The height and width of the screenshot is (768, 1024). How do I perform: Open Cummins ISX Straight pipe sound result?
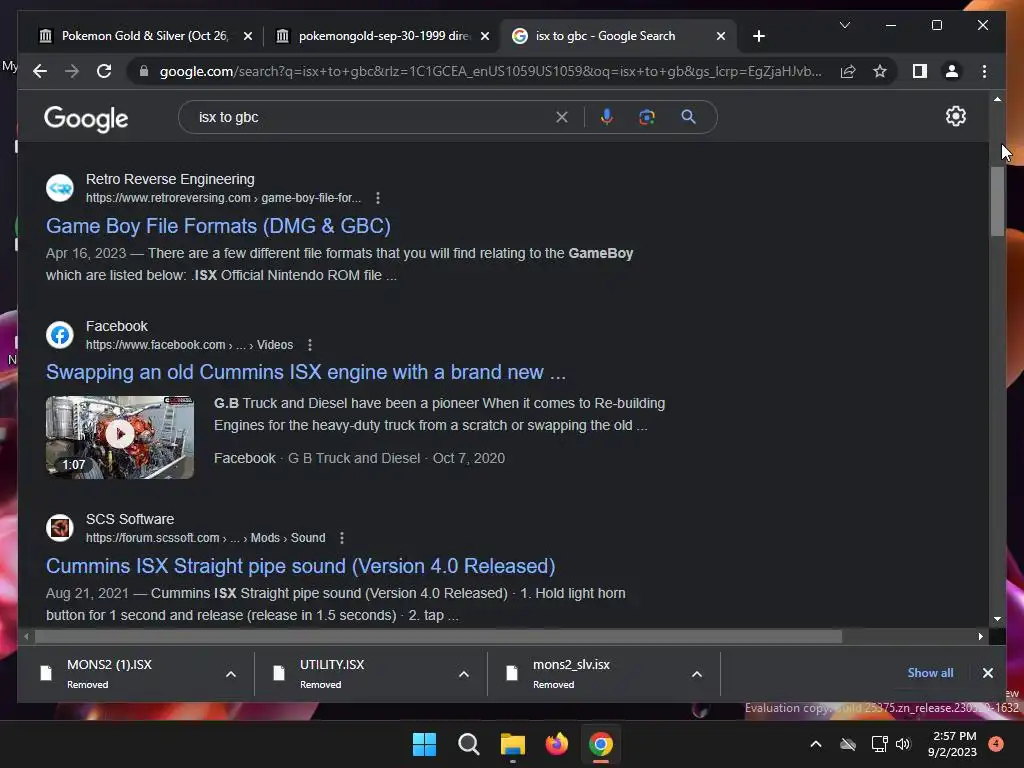click(x=300, y=566)
